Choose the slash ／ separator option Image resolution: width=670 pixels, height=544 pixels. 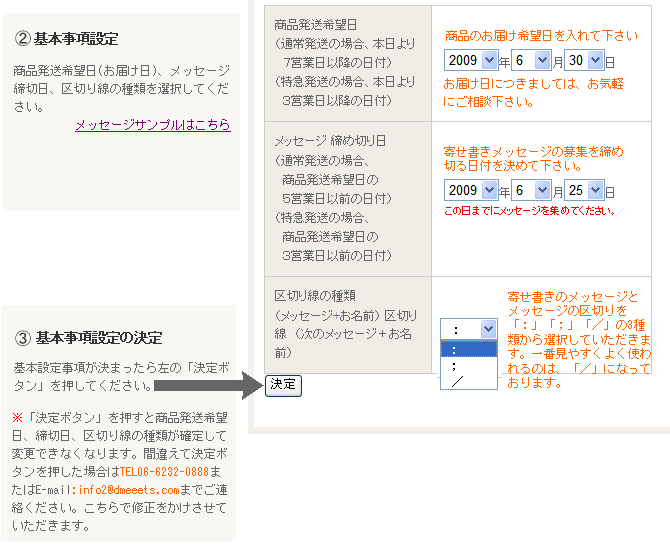467,381
